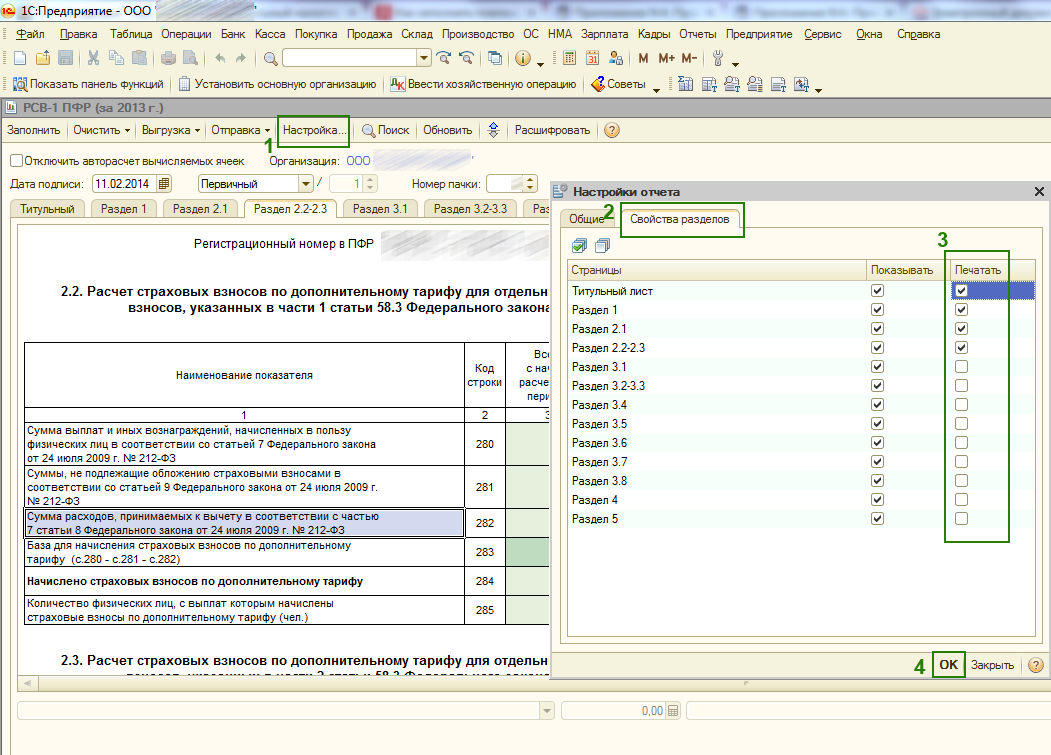Image resolution: width=1051 pixels, height=755 pixels.
Task: Click the uncheck-all icon in report settings
Action: pyautogui.click(x=602, y=246)
